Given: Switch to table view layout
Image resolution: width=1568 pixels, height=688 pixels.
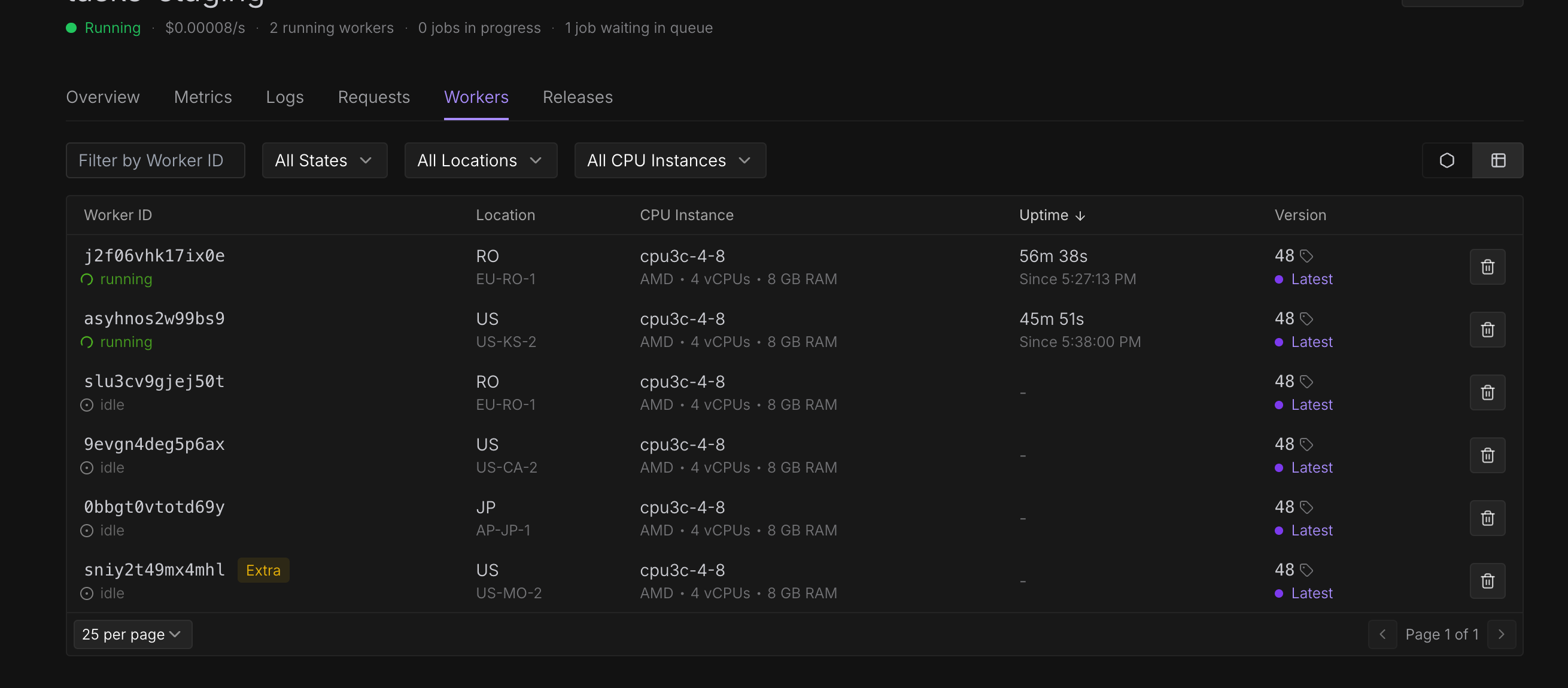Looking at the screenshot, I should click(x=1498, y=160).
